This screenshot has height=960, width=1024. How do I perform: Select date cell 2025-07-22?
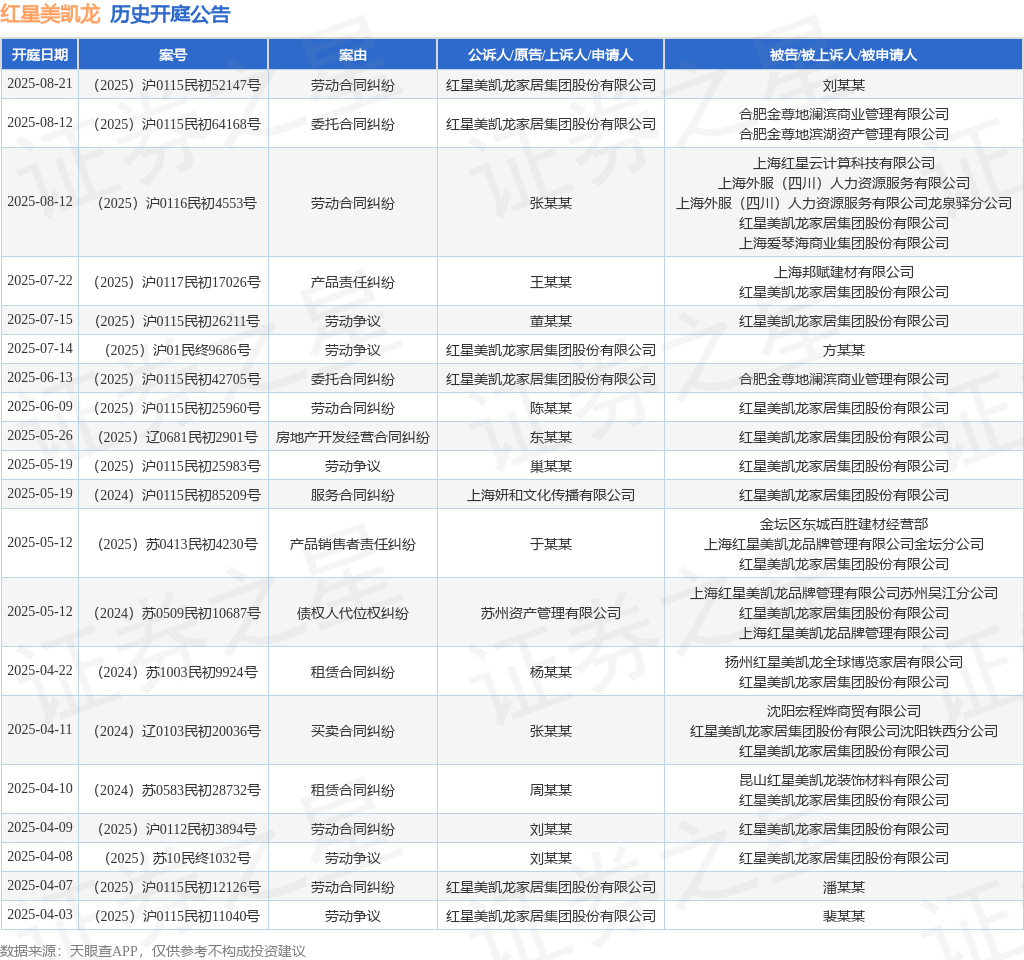(x=40, y=281)
